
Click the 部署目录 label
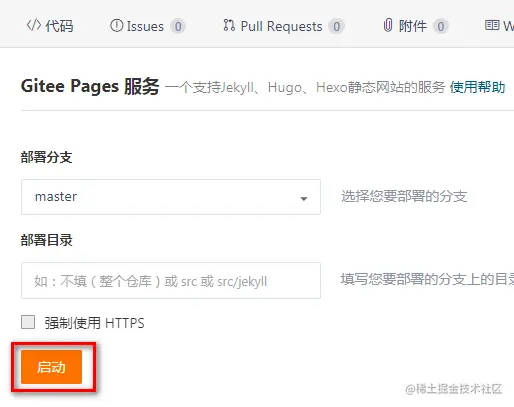47,240
